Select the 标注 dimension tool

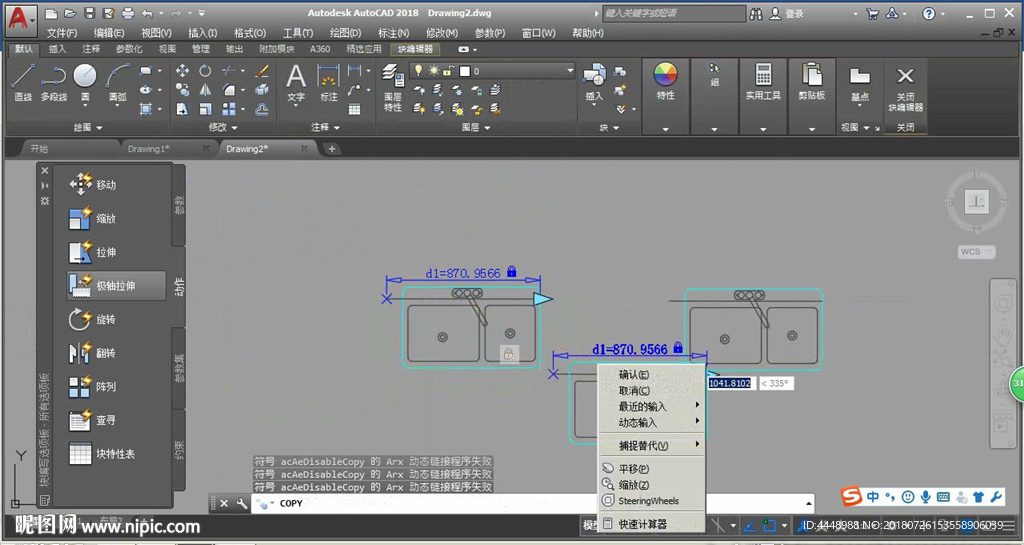[x=328, y=82]
